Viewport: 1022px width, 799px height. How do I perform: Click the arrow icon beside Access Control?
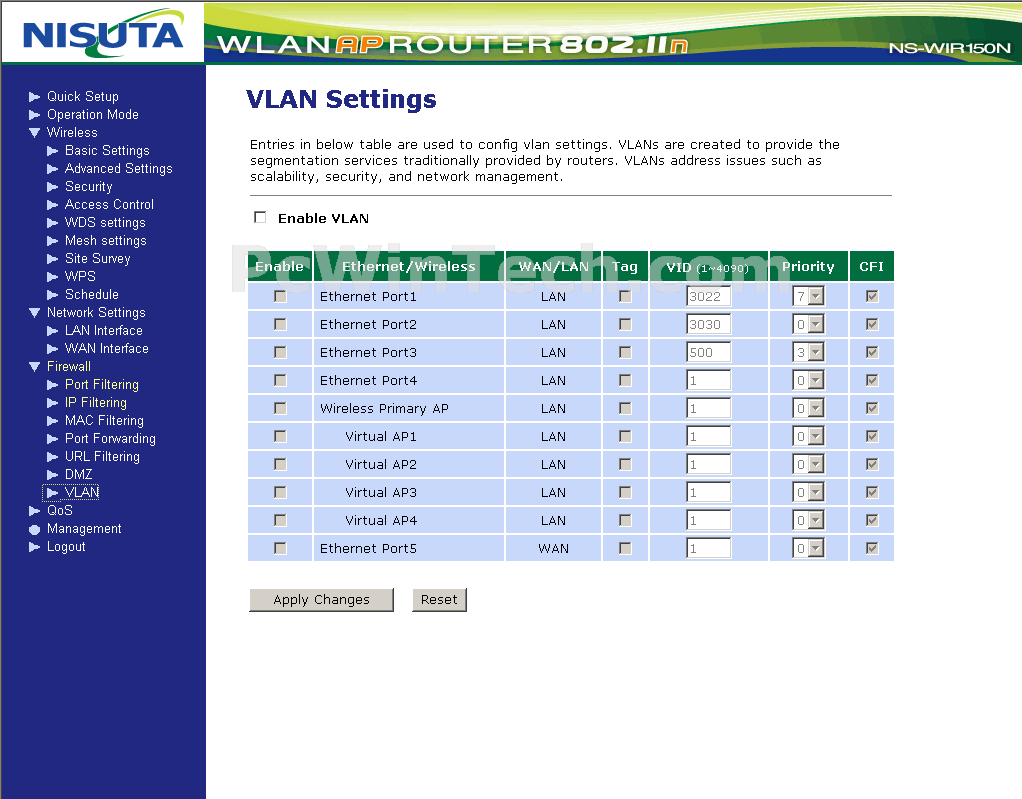[53, 205]
